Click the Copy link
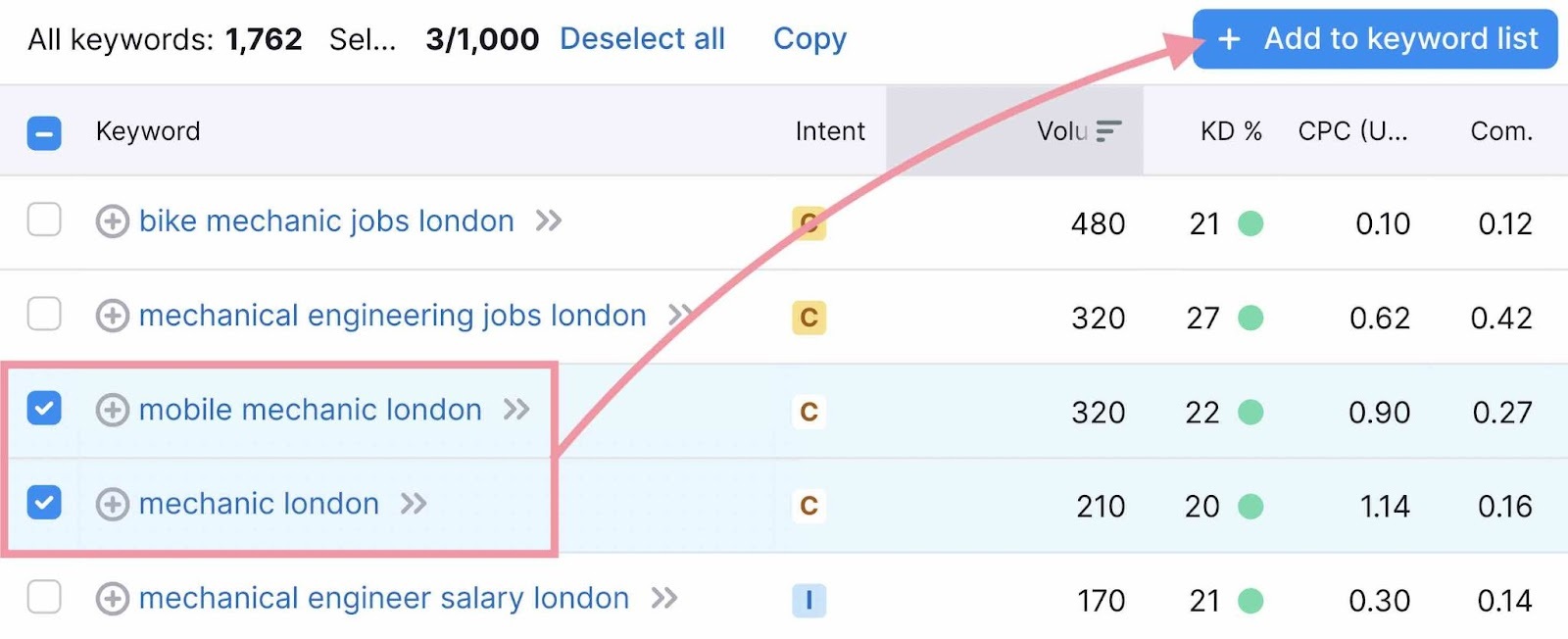1568x639 pixels. click(x=809, y=38)
